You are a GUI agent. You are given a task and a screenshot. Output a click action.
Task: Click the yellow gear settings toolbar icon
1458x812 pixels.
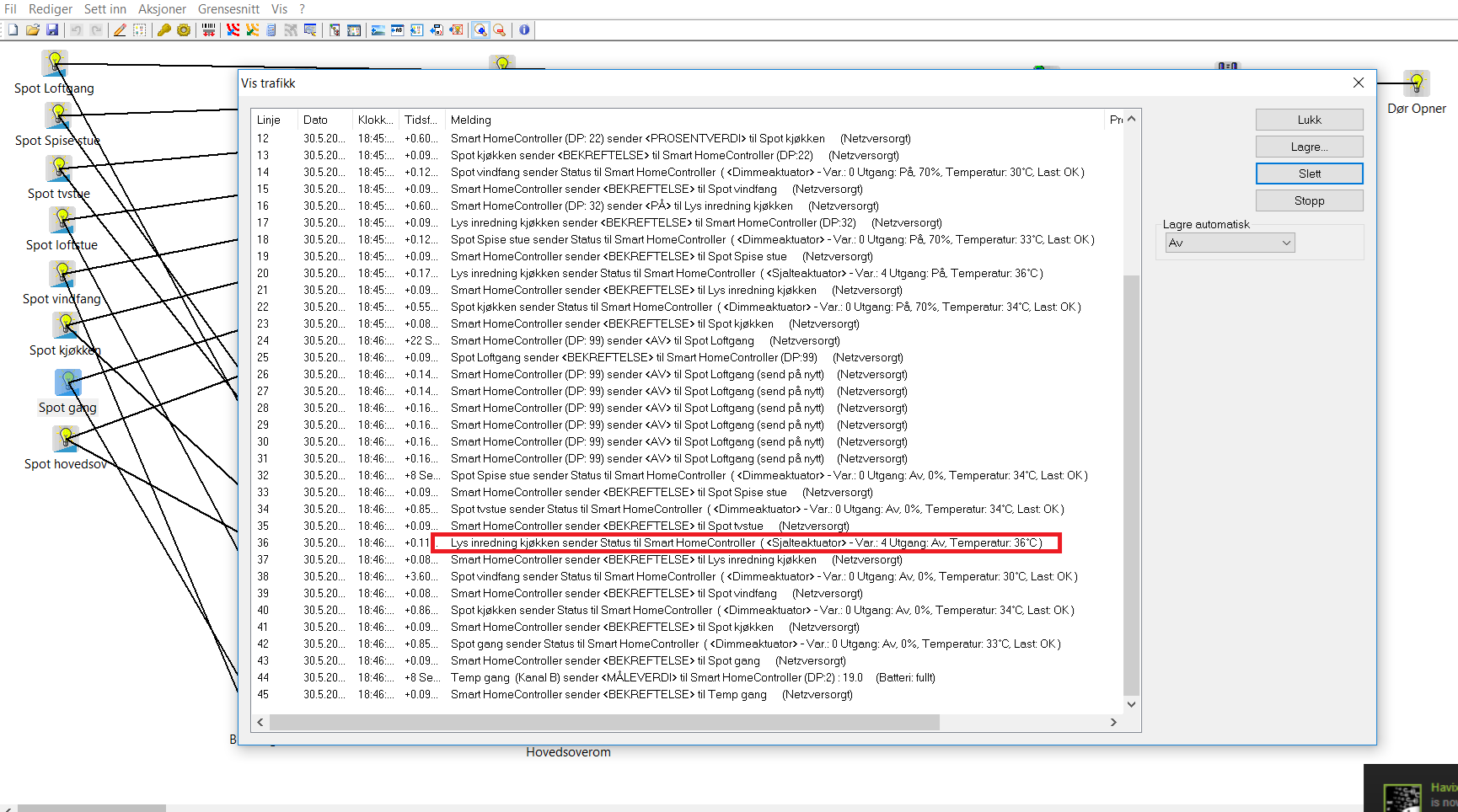(184, 30)
